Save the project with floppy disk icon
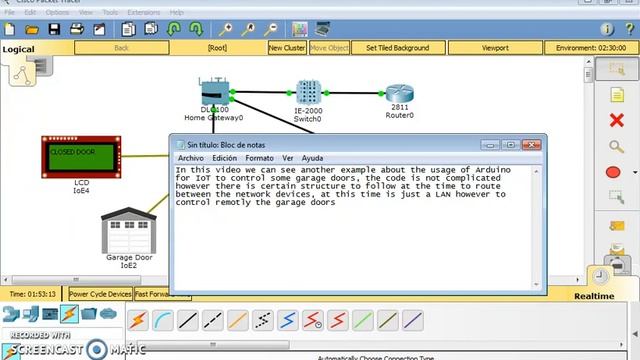The image size is (640, 360). [x=54, y=29]
